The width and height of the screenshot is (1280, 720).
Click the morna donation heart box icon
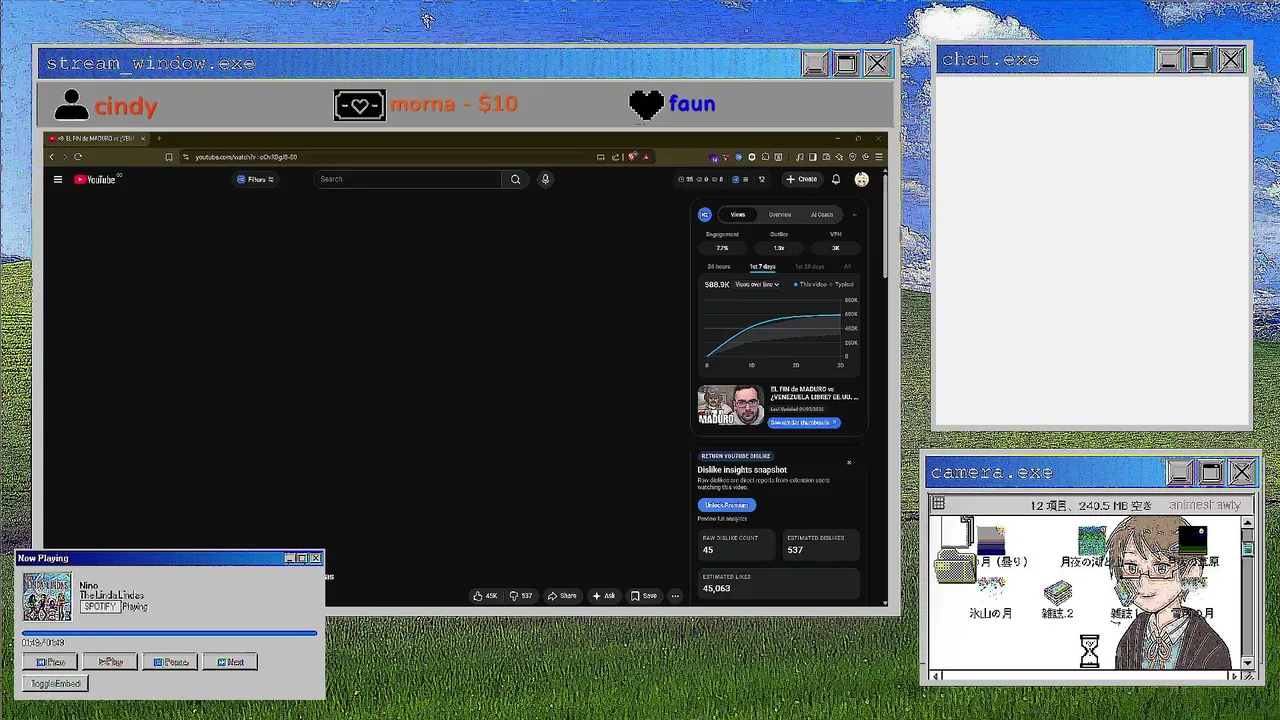pyautogui.click(x=359, y=104)
